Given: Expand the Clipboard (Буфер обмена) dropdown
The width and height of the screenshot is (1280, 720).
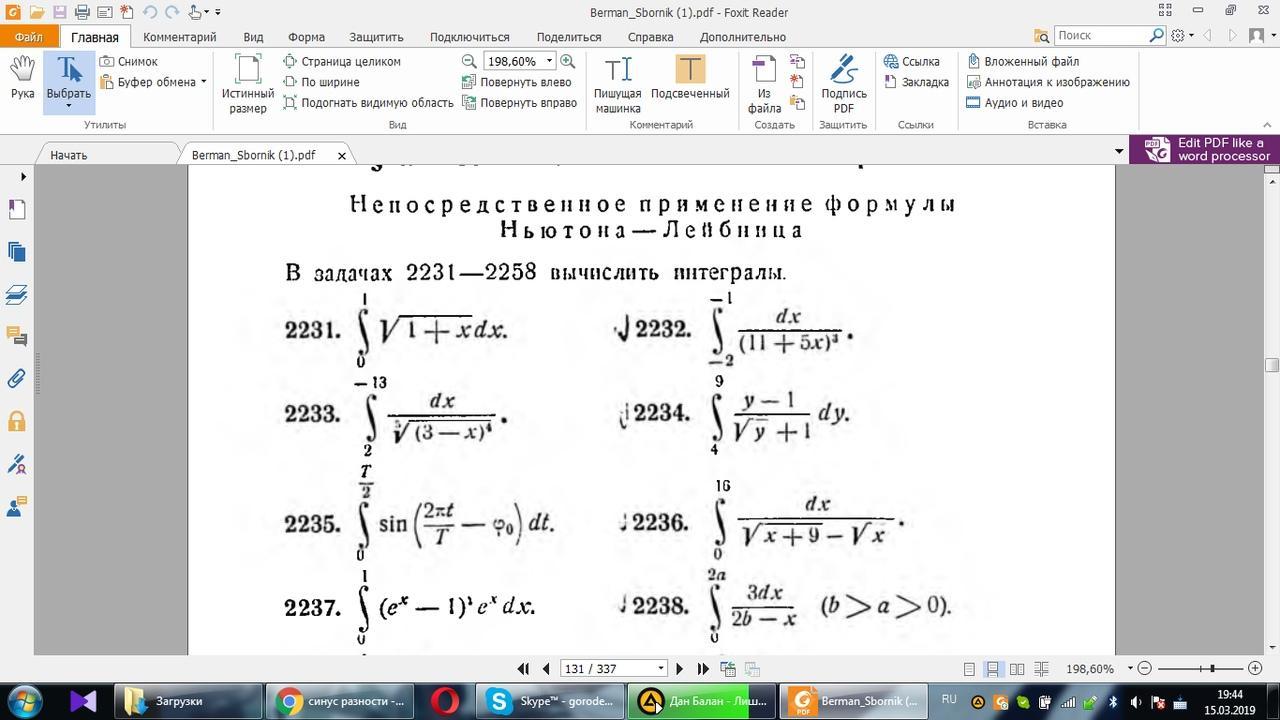Looking at the screenshot, I should tap(203, 82).
